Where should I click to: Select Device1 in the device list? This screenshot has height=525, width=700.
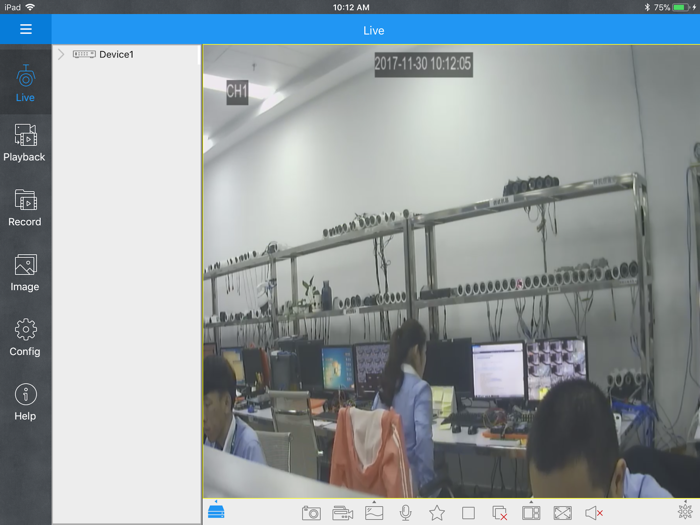coord(116,54)
